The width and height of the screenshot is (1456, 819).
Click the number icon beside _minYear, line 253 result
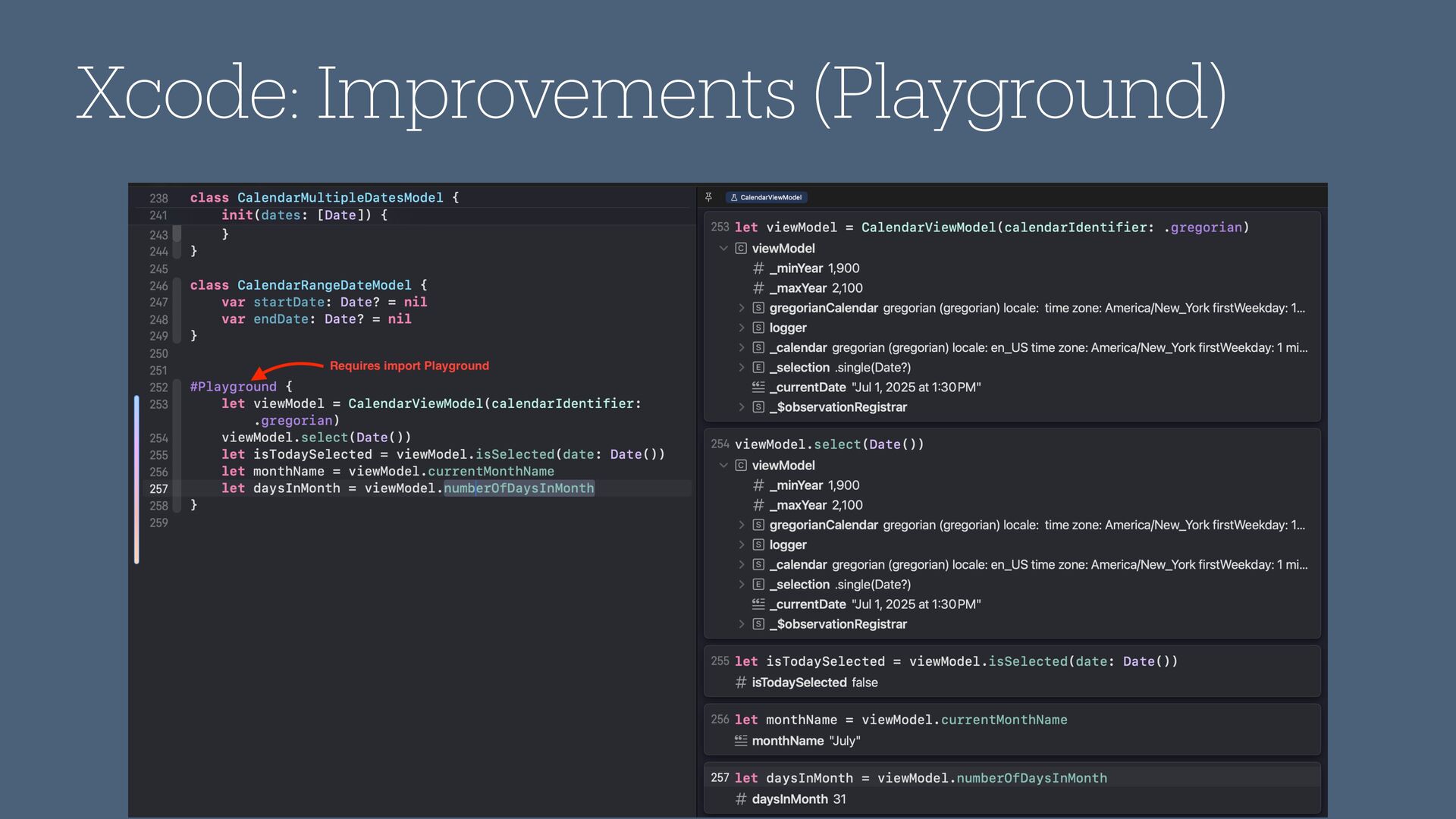[x=758, y=268]
